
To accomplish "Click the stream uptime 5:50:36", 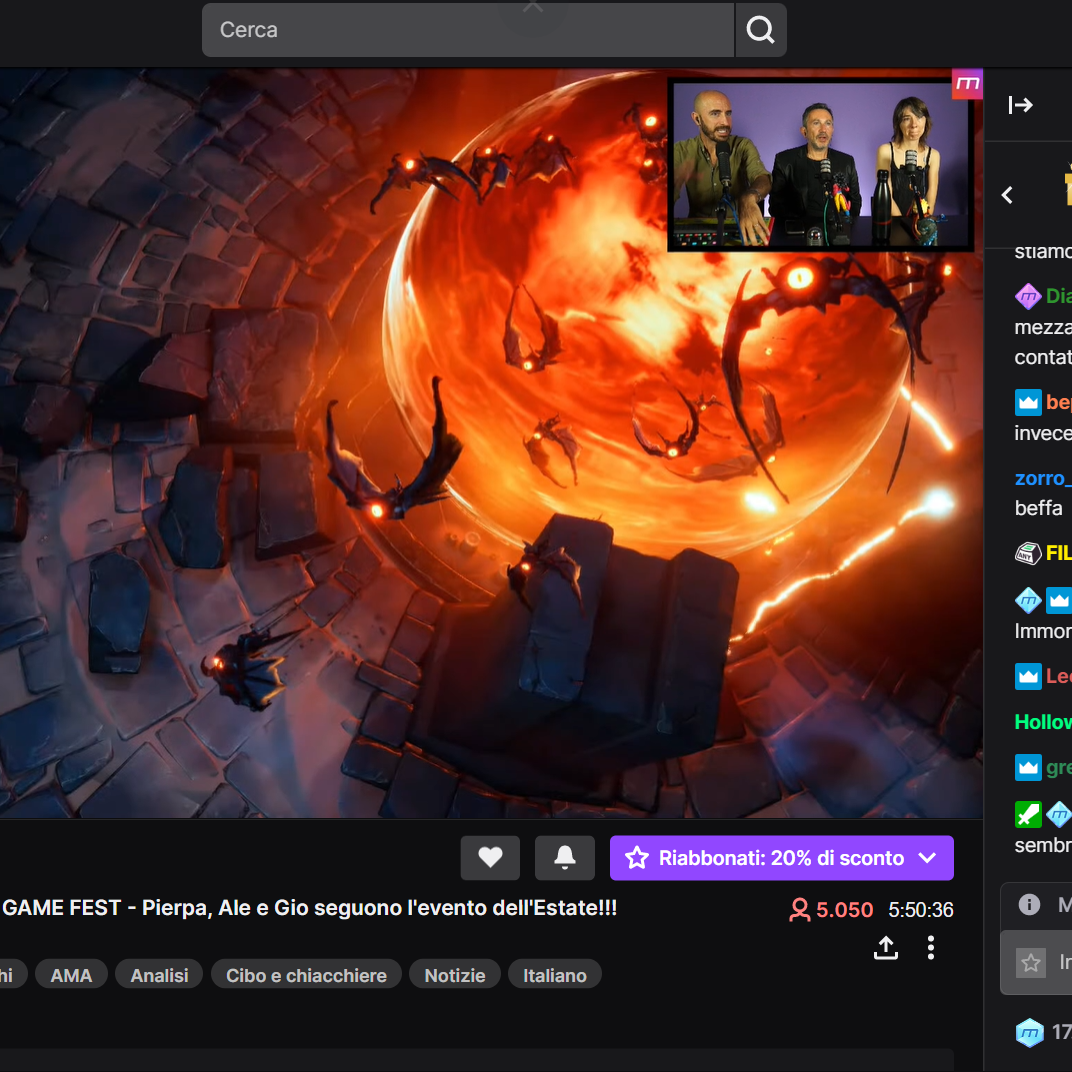I will pos(920,909).
